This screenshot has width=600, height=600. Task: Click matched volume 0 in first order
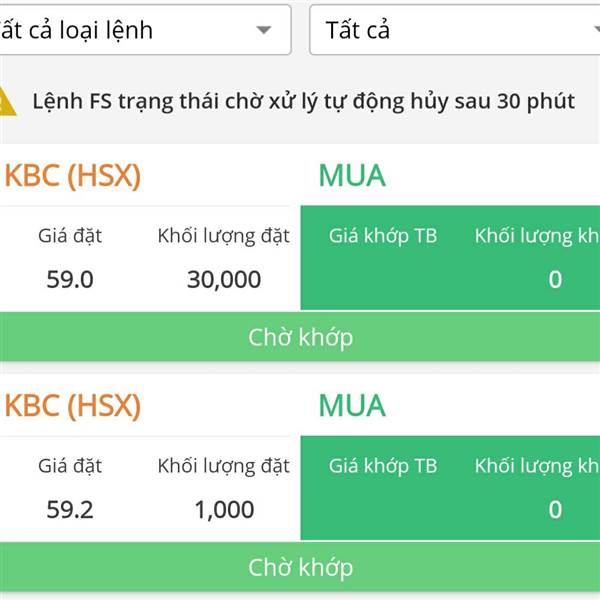(555, 279)
